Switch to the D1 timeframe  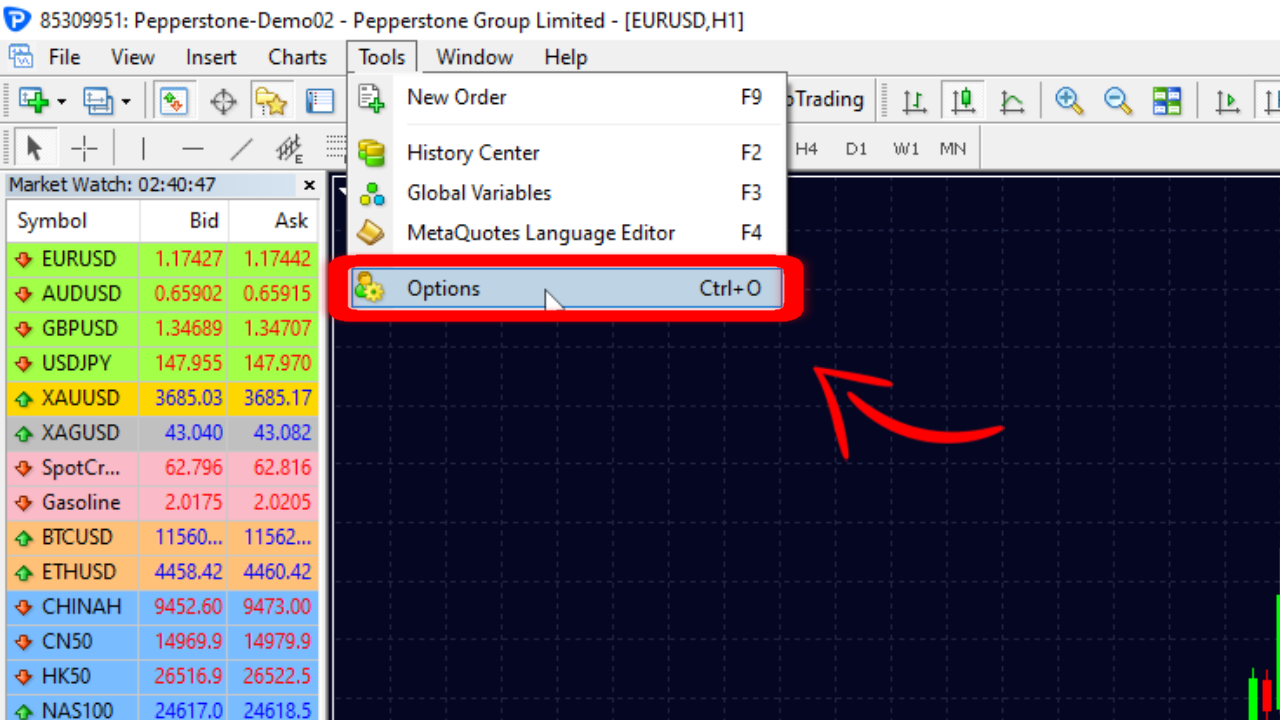856,149
